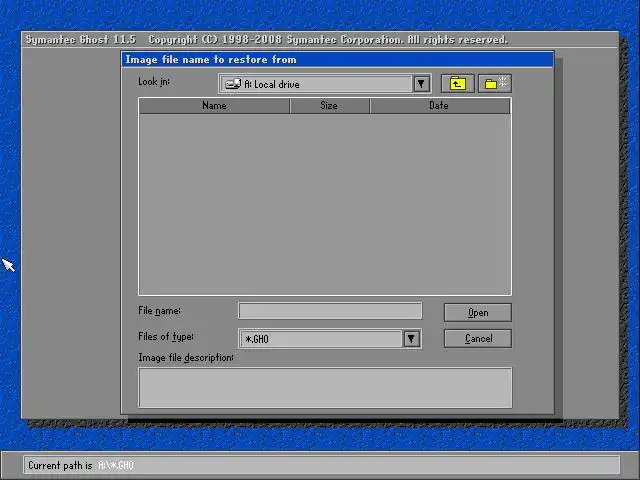The height and width of the screenshot is (480, 640).
Task: Click the Symantec Ghost 11.5 title text
Action: click(80, 40)
